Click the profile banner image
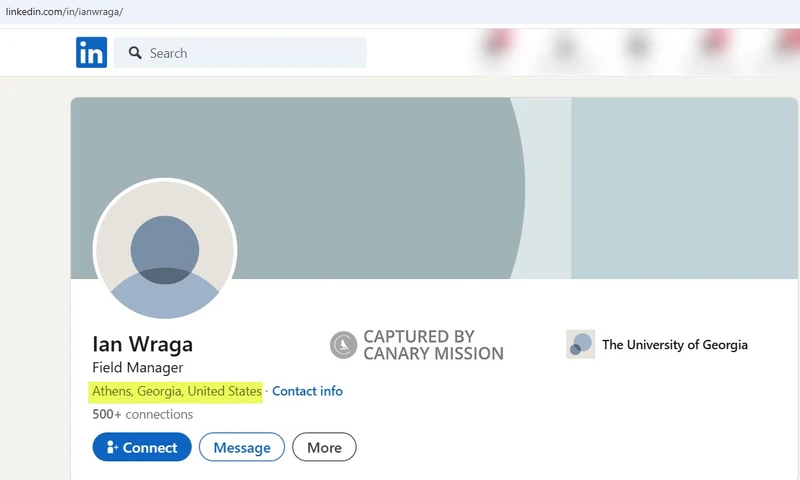 [x=434, y=188]
